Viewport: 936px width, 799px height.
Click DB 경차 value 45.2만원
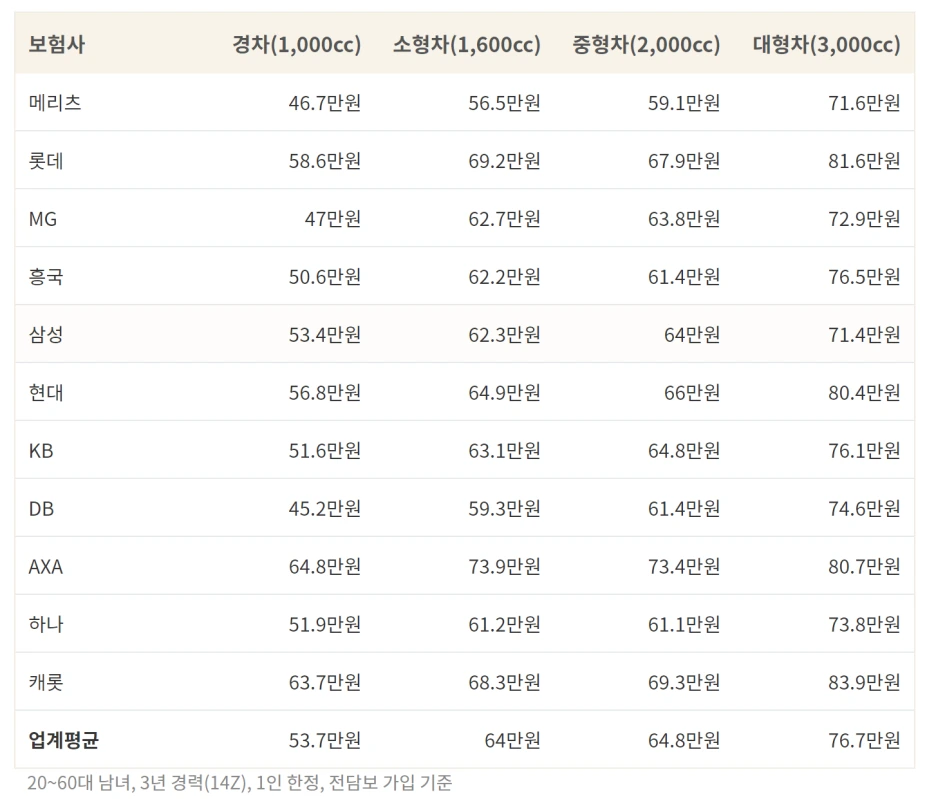pos(325,508)
